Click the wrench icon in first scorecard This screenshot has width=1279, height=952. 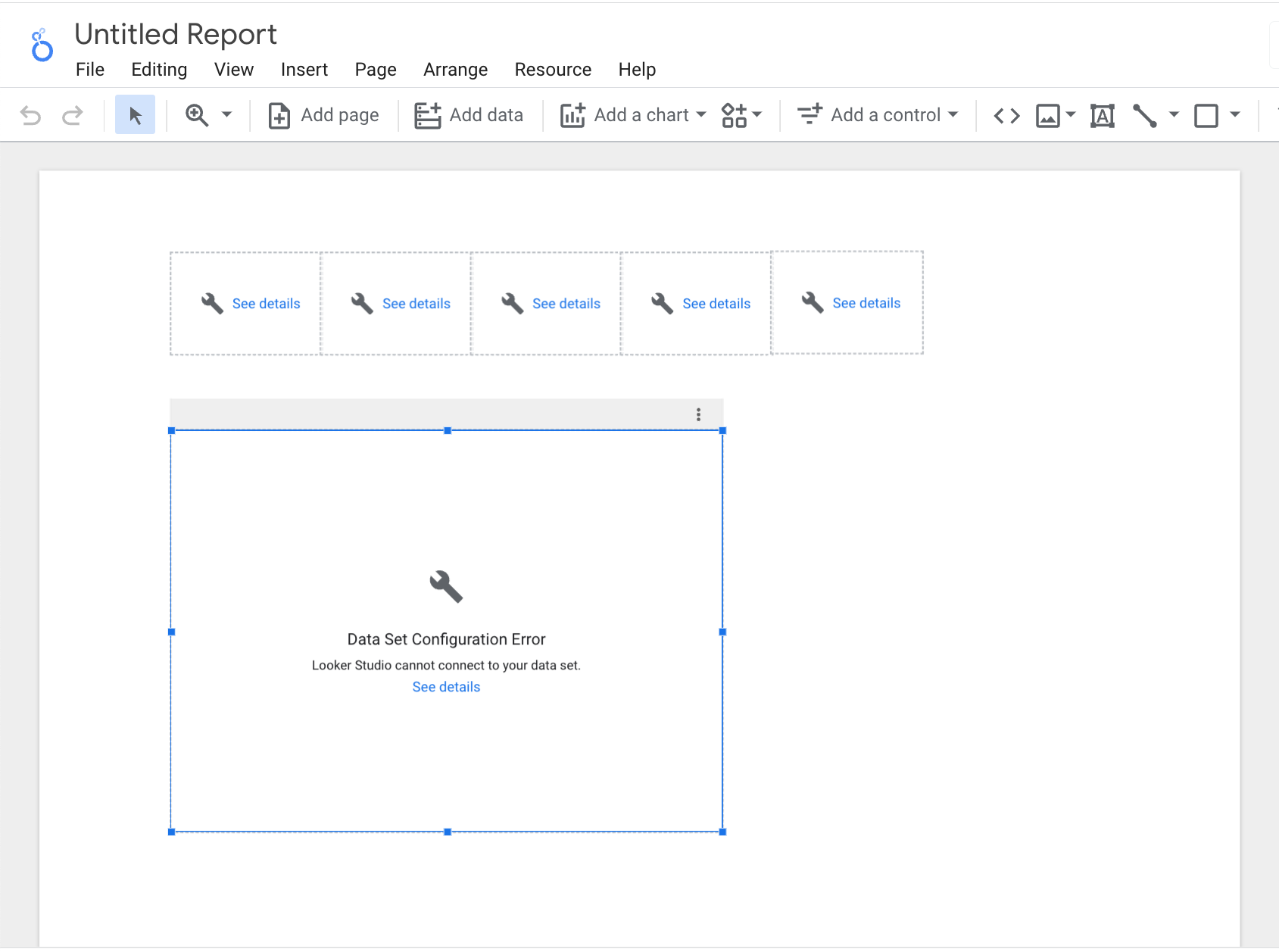click(x=212, y=304)
